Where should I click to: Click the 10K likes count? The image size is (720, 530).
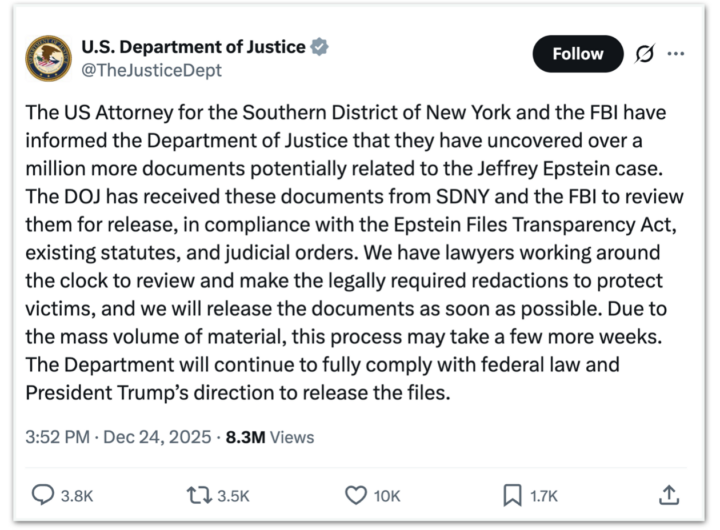388,495
